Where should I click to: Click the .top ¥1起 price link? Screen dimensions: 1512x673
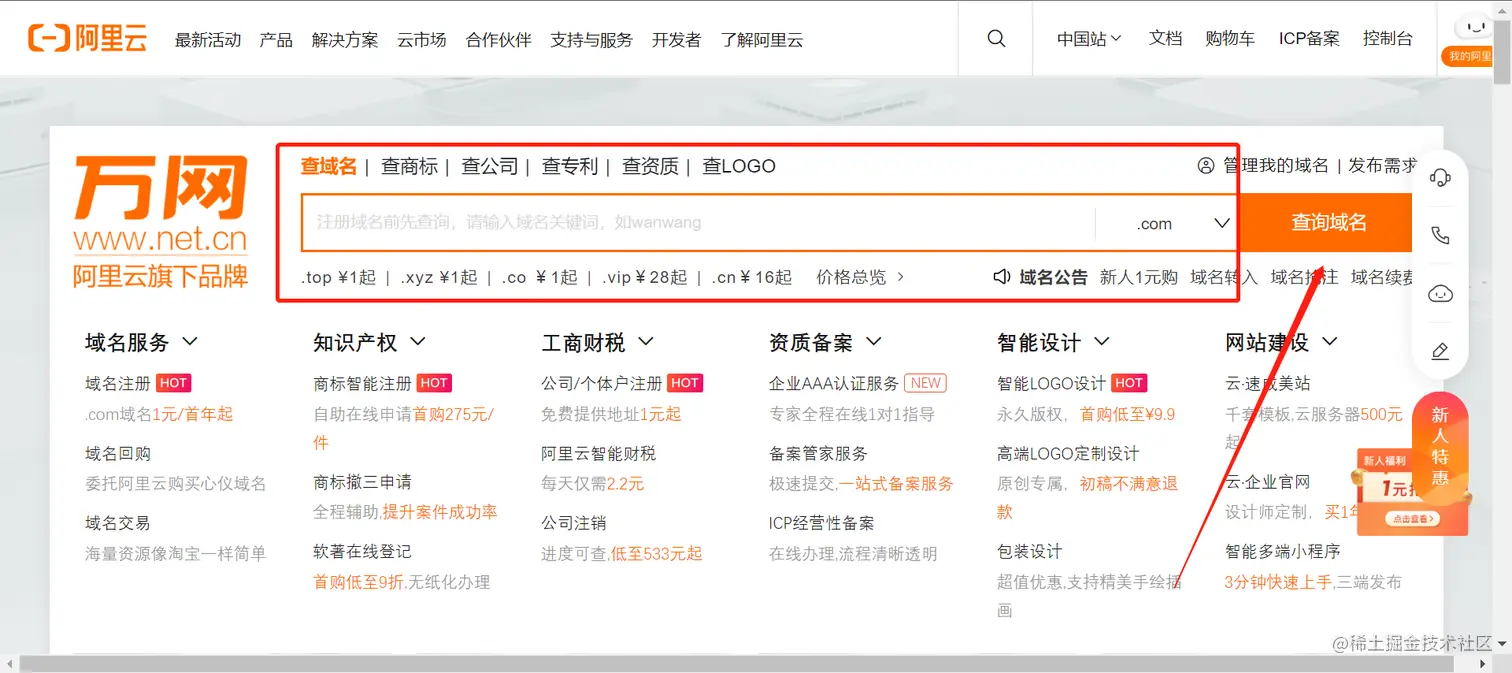(338, 277)
